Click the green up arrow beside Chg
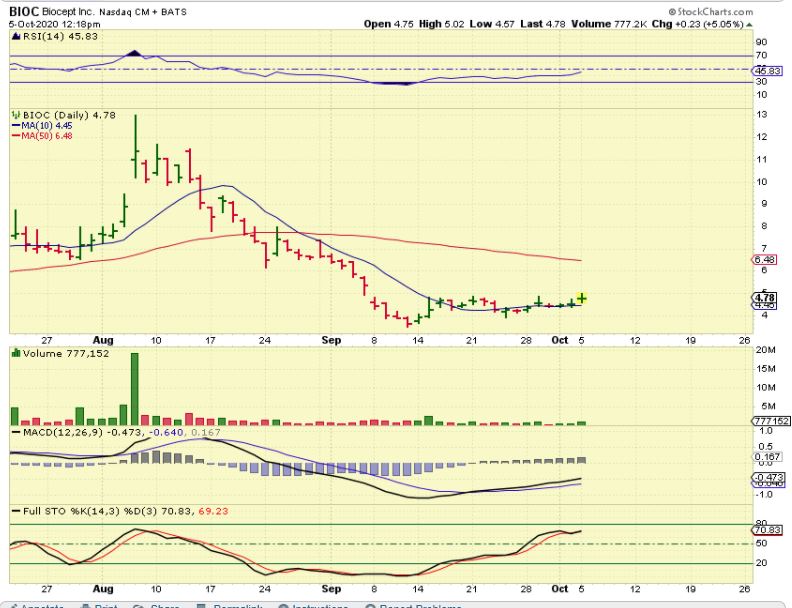 749,24
